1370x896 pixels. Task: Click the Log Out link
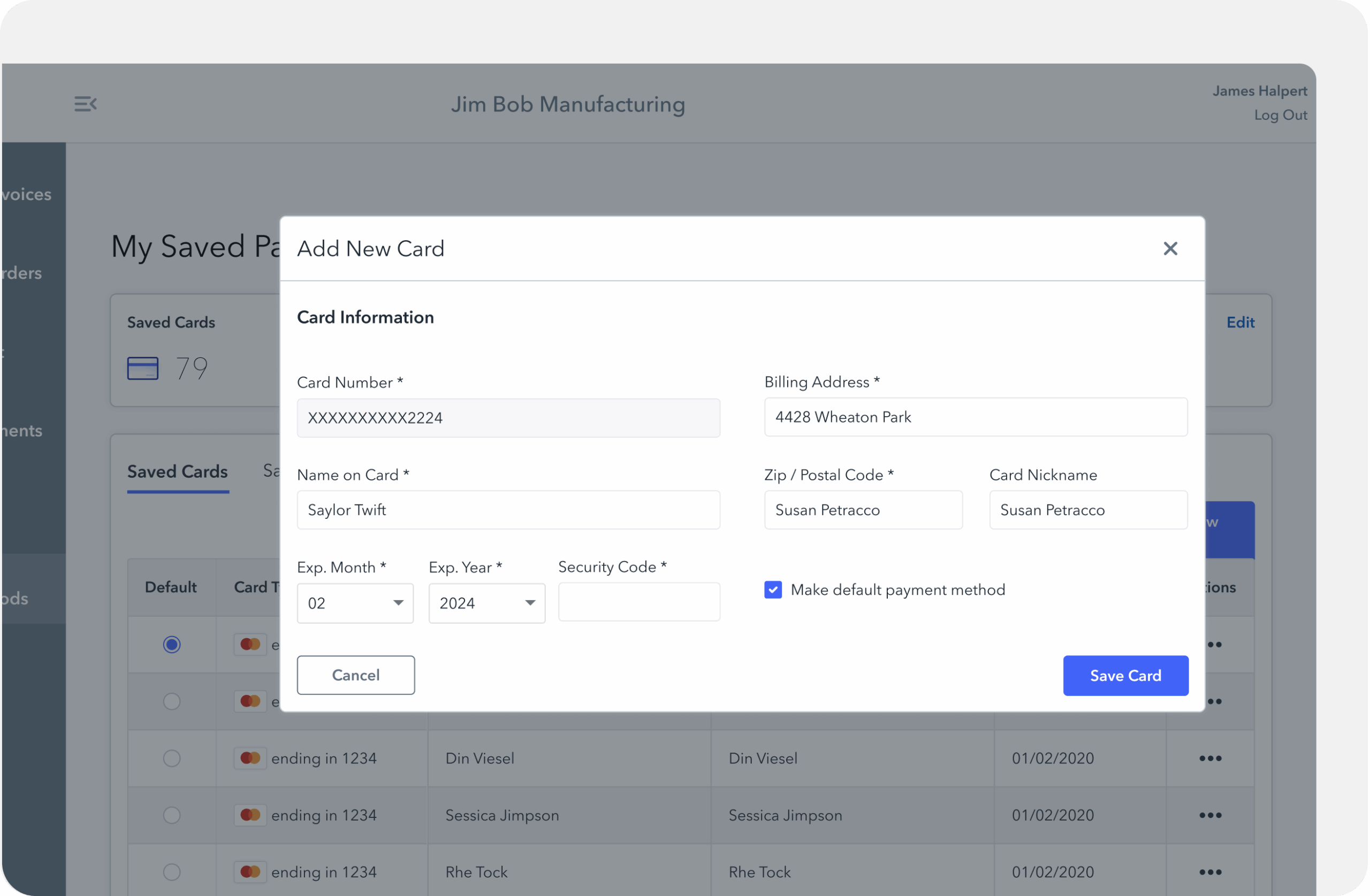(x=1282, y=115)
